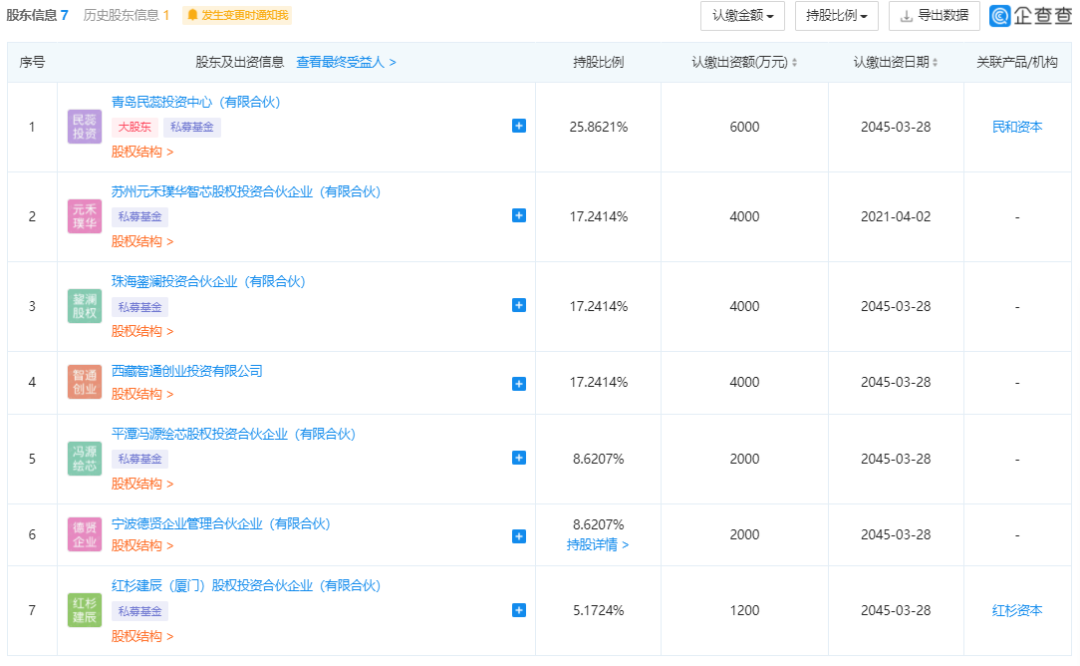1080x666 pixels.
Task: Open the 认缴金额 dropdown filter
Action: [742, 16]
